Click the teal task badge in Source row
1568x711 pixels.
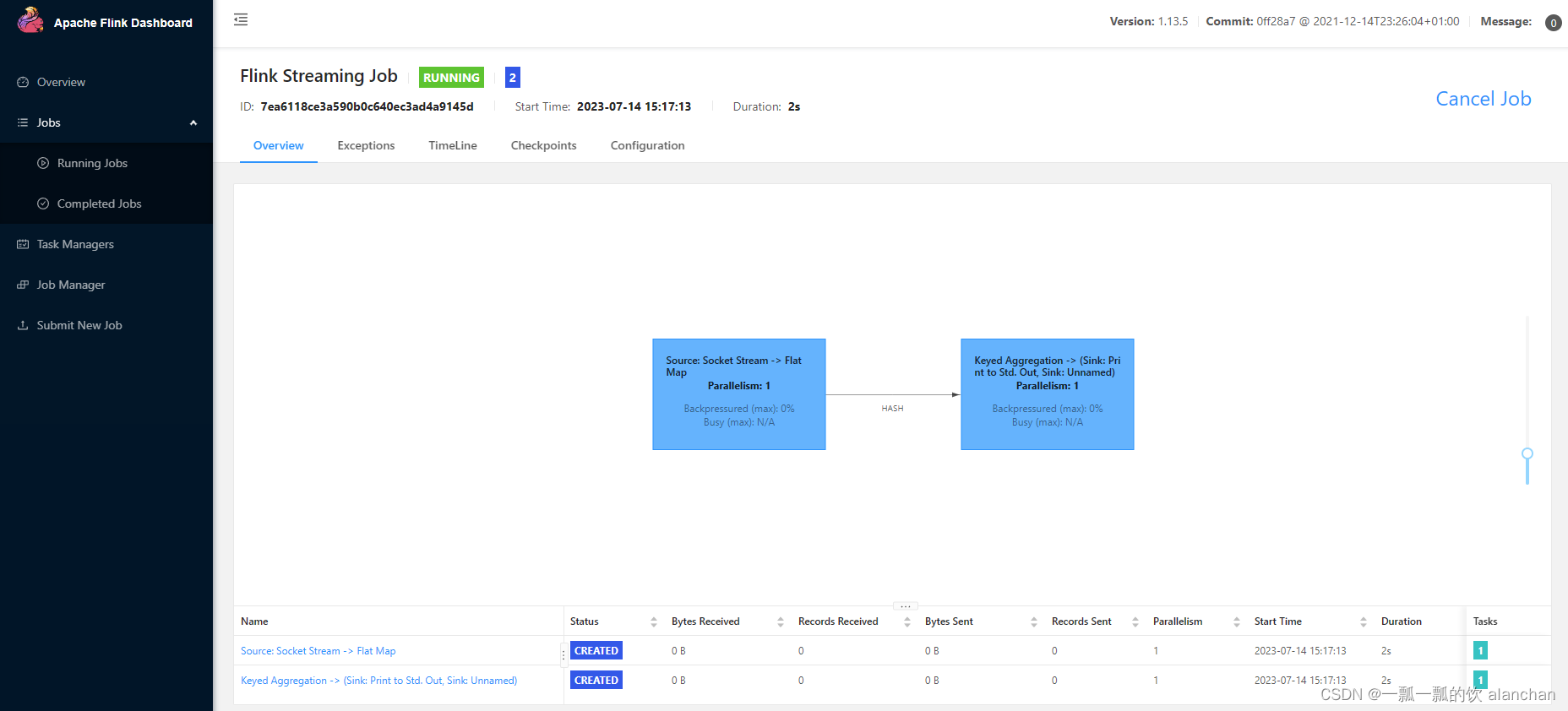pos(1480,650)
